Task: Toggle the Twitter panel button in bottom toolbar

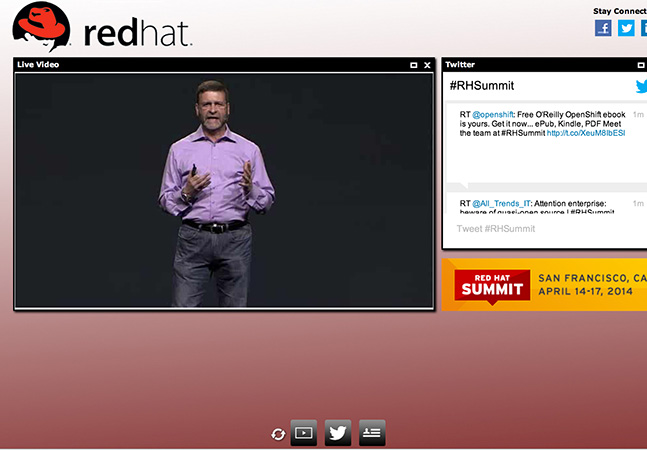Action: 338,433
